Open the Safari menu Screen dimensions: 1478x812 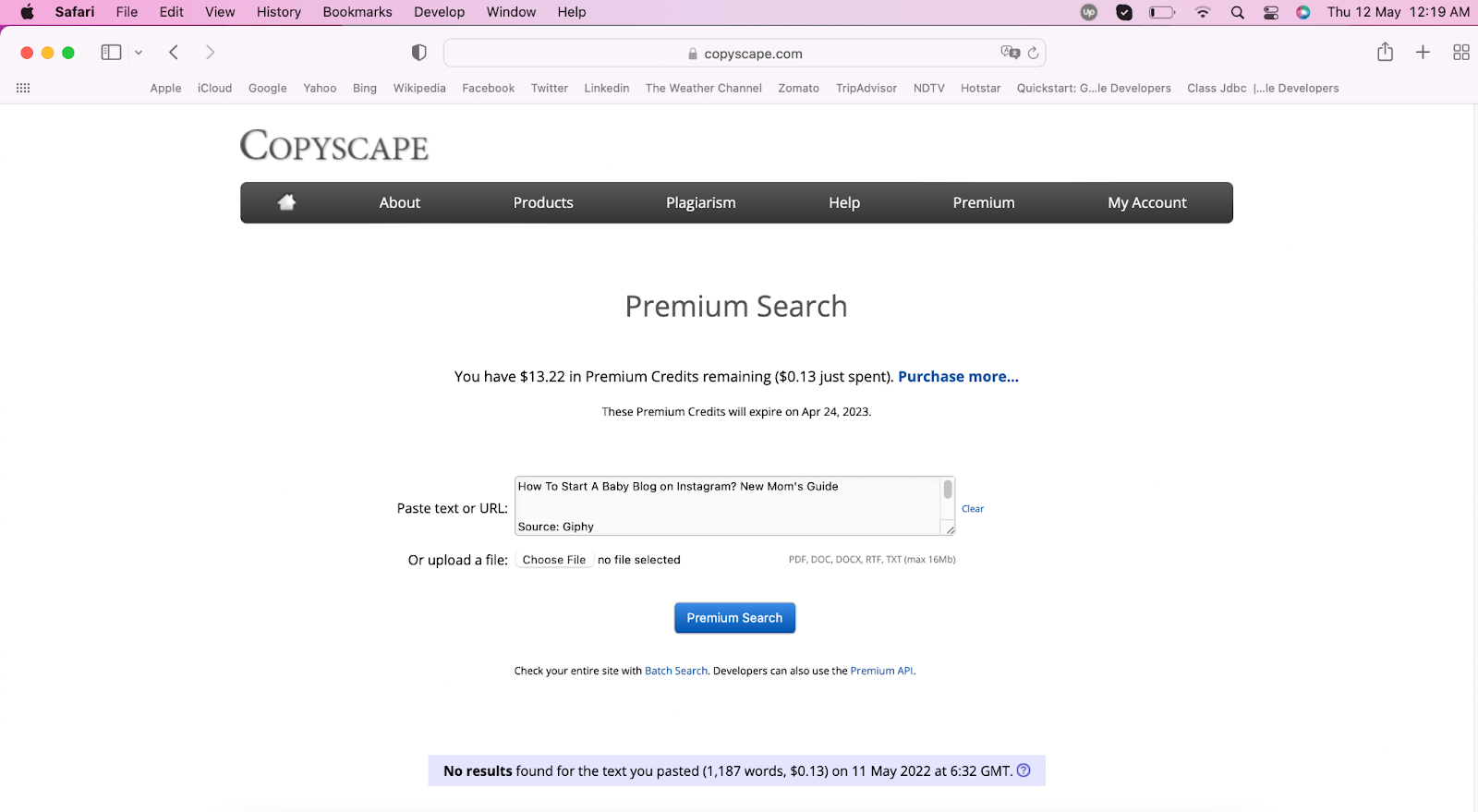[x=75, y=12]
